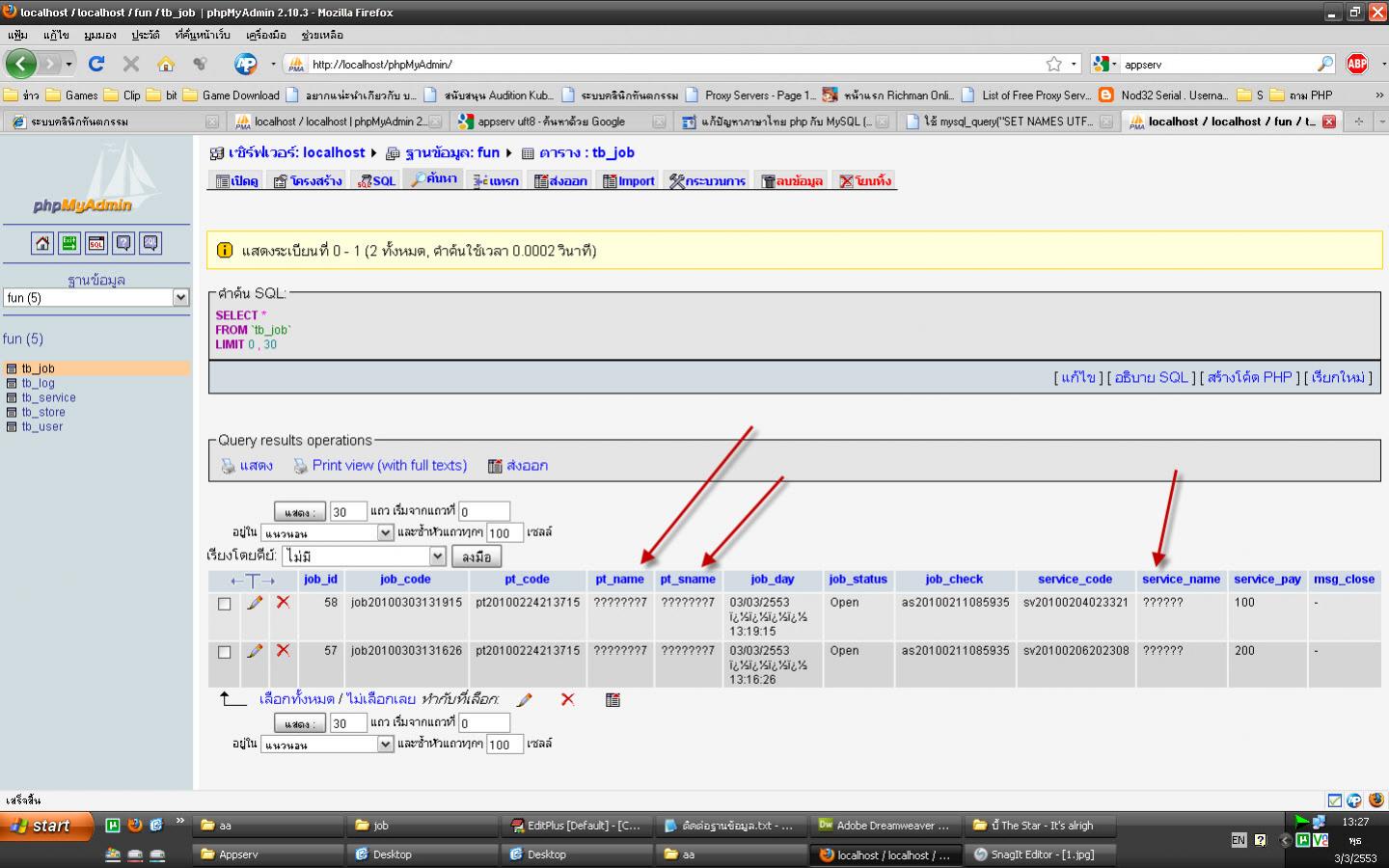The height and width of the screenshot is (868, 1389).
Task: Click the phpMyAdmin home icon in sidebar
Action: click(42, 243)
